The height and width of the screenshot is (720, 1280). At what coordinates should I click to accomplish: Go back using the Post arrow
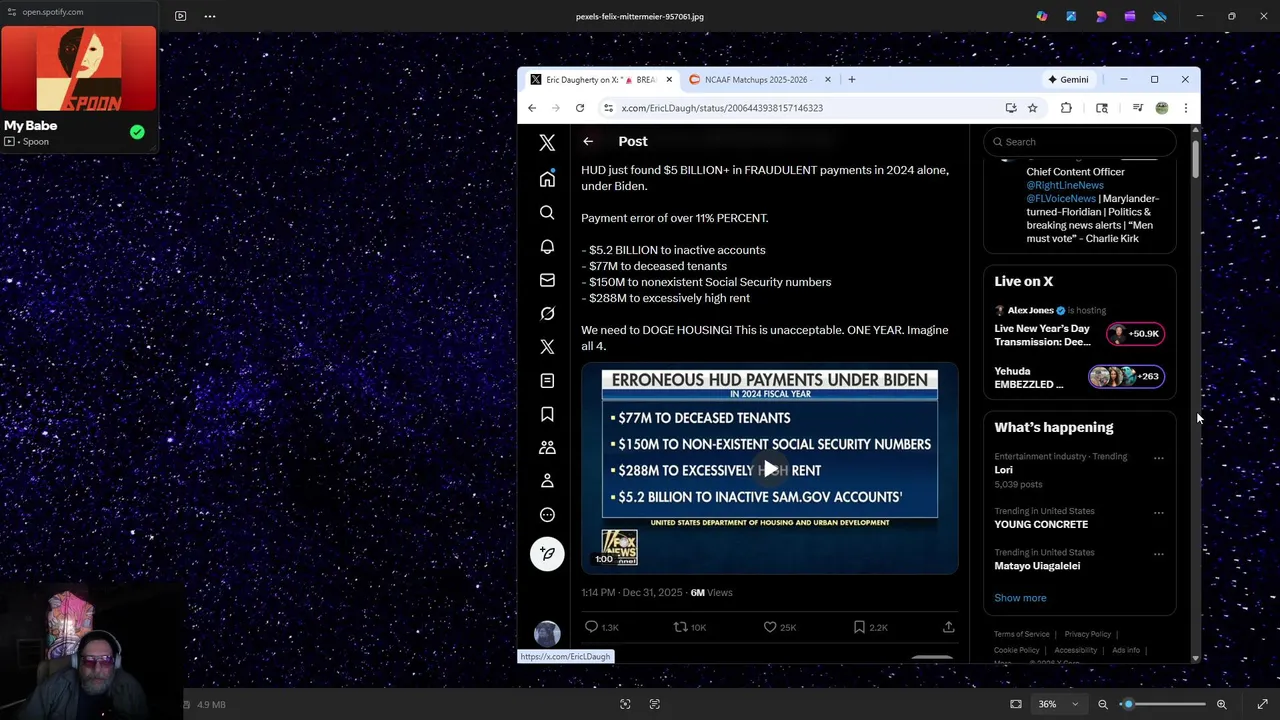pos(588,141)
